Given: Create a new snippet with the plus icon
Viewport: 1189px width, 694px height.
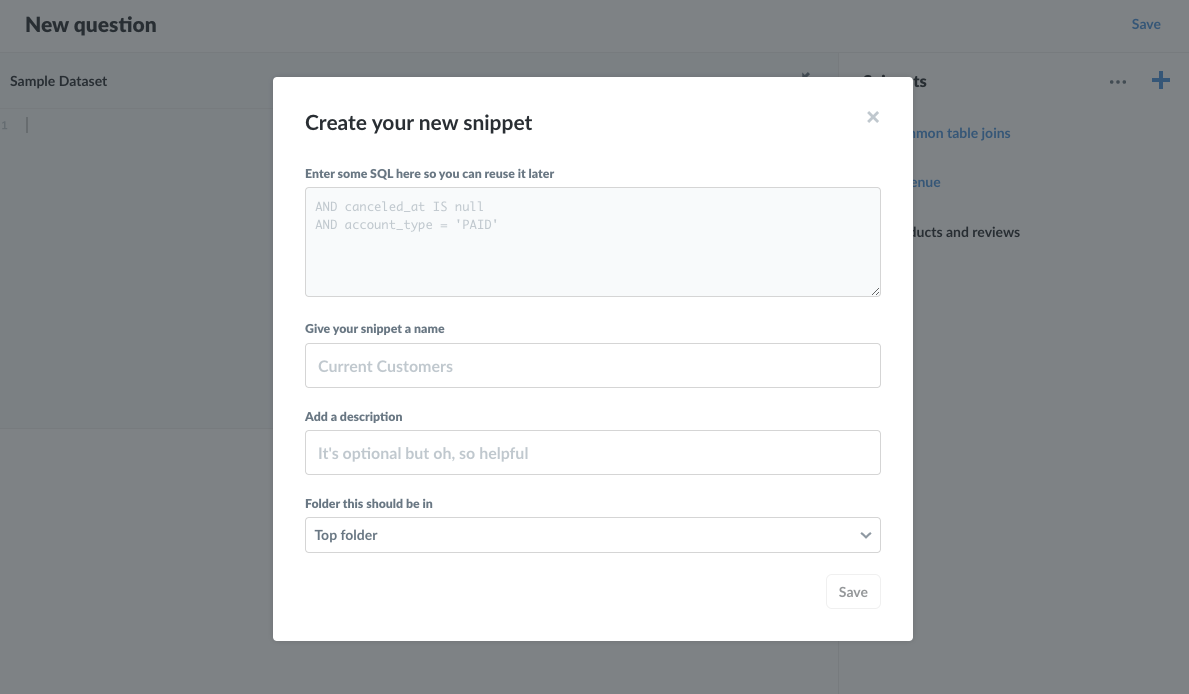Looking at the screenshot, I should pos(1160,80).
